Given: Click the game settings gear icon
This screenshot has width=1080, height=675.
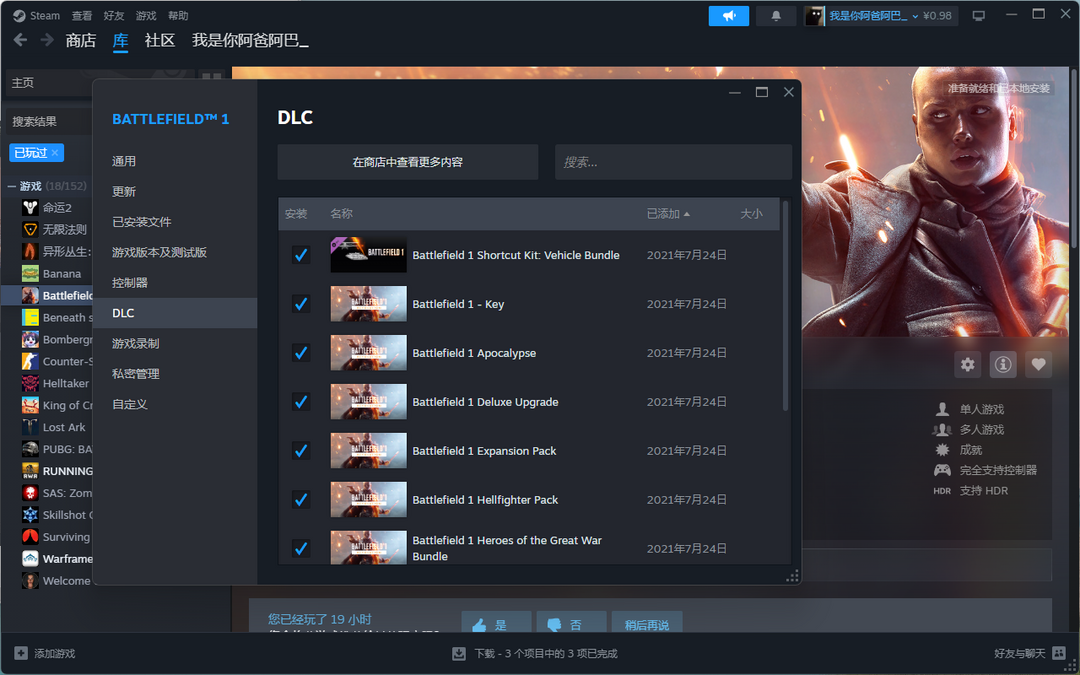Looking at the screenshot, I should coord(967,365).
